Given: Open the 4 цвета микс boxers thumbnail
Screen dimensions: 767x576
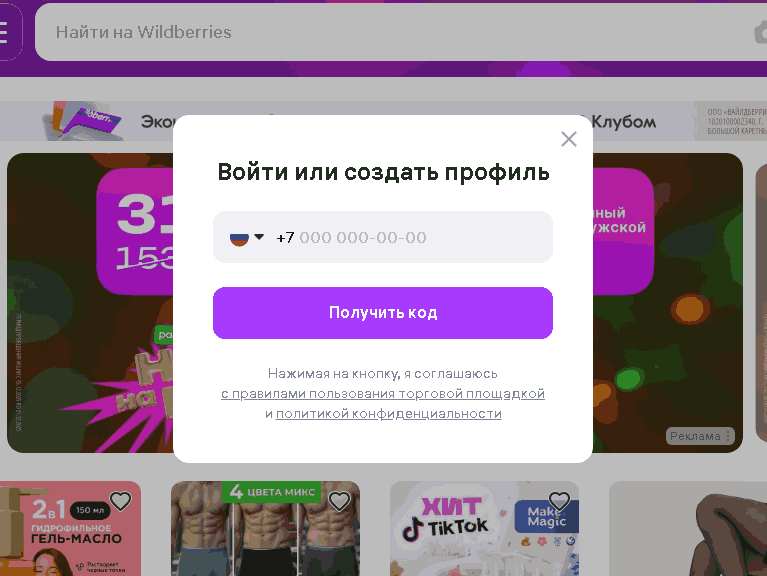Looking at the screenshot, I should (x=265, y=529).
